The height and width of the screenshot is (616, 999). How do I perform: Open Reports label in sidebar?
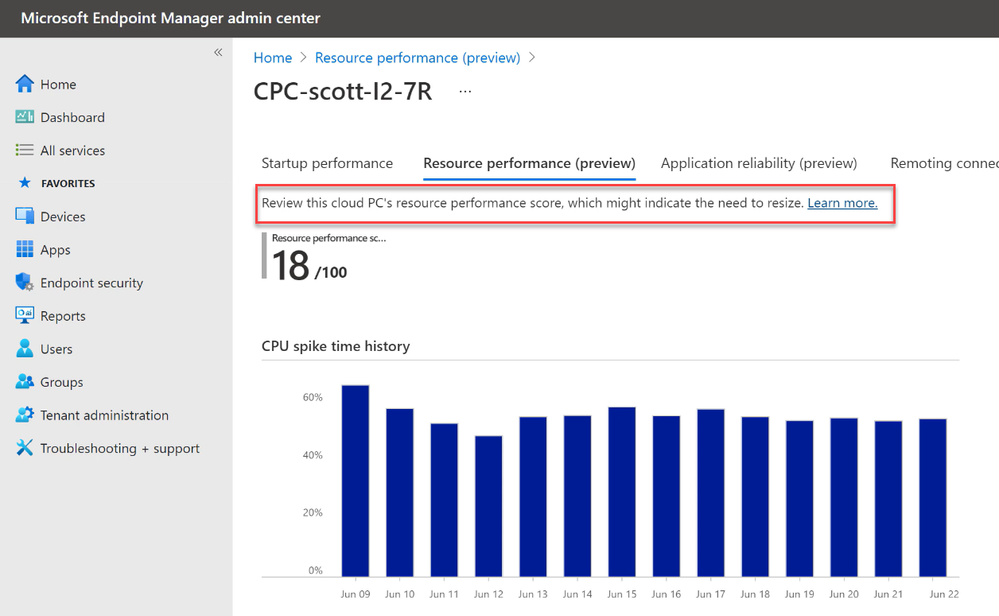pos(62,316)
